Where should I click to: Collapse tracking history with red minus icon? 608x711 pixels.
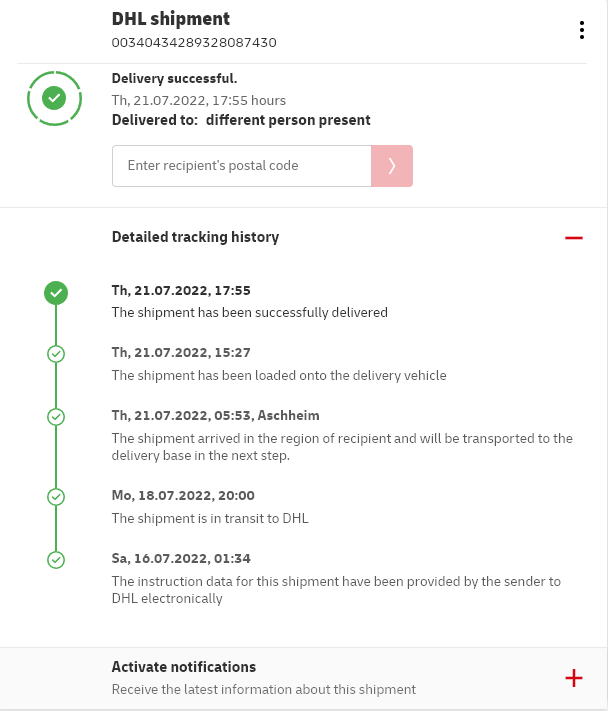(573, 238)
